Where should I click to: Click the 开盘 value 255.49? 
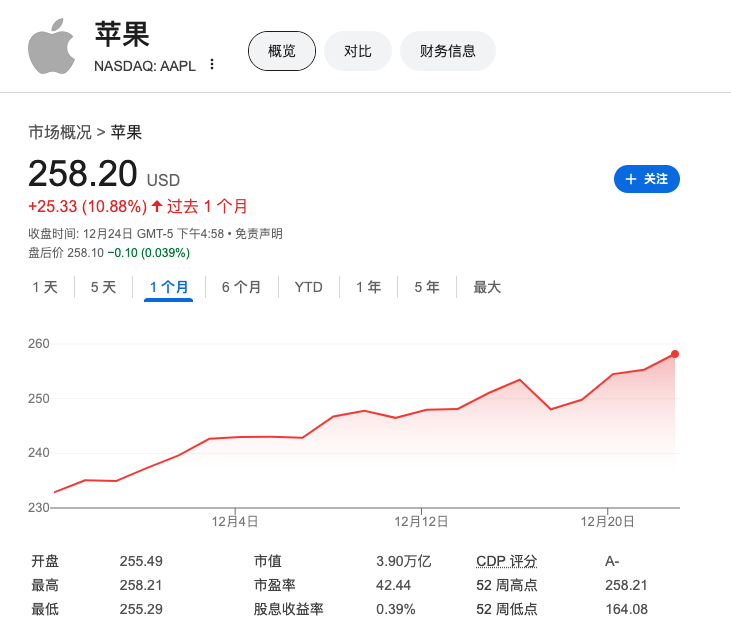pos(141,561)
